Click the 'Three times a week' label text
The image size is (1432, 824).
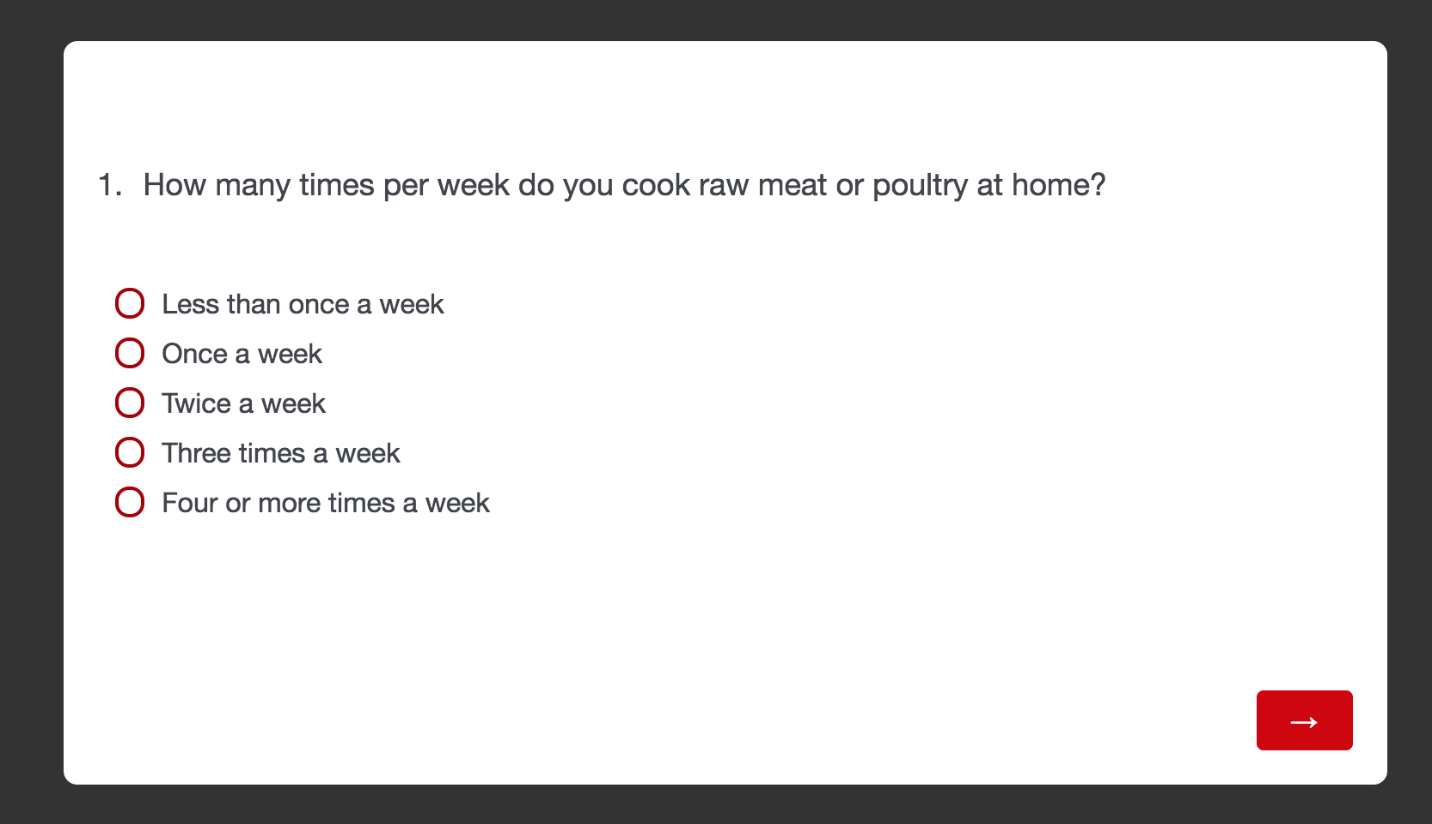pos(281,453)
